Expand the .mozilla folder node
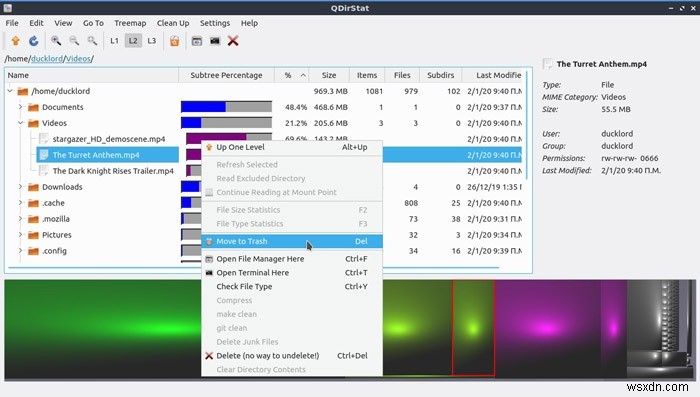 [21, 219]
